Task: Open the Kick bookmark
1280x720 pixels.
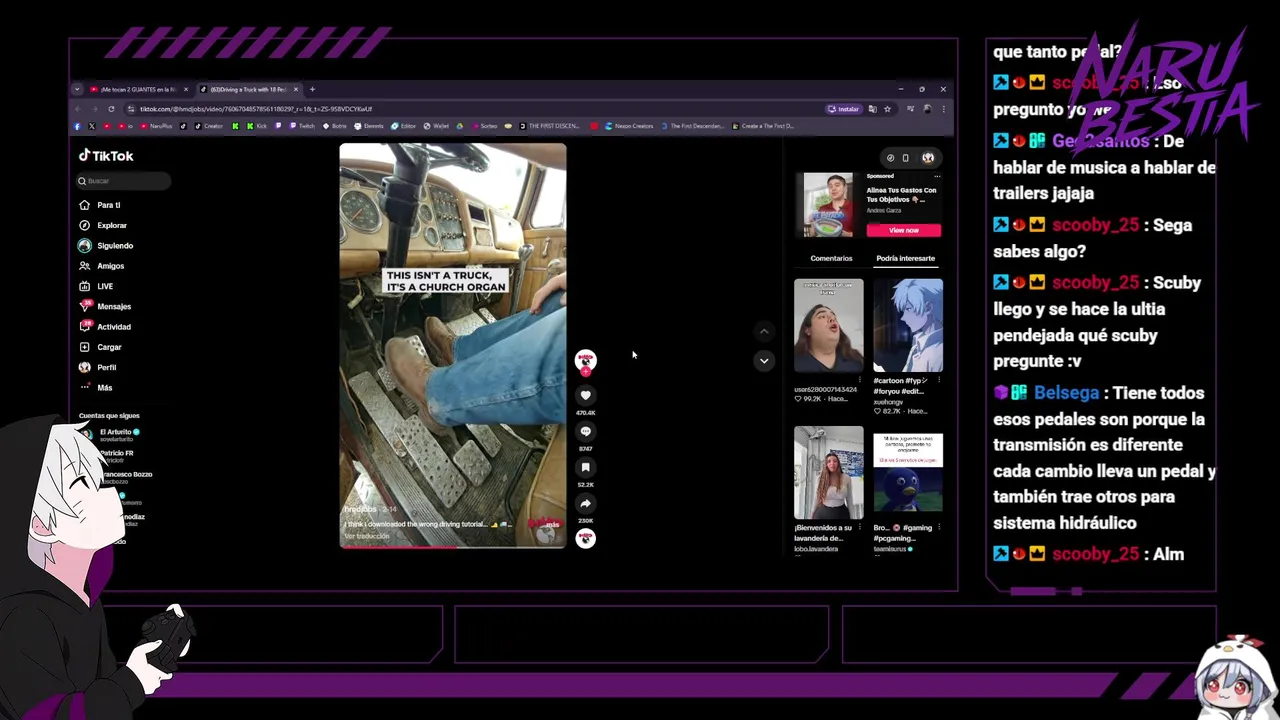Action: pos(256,126)
